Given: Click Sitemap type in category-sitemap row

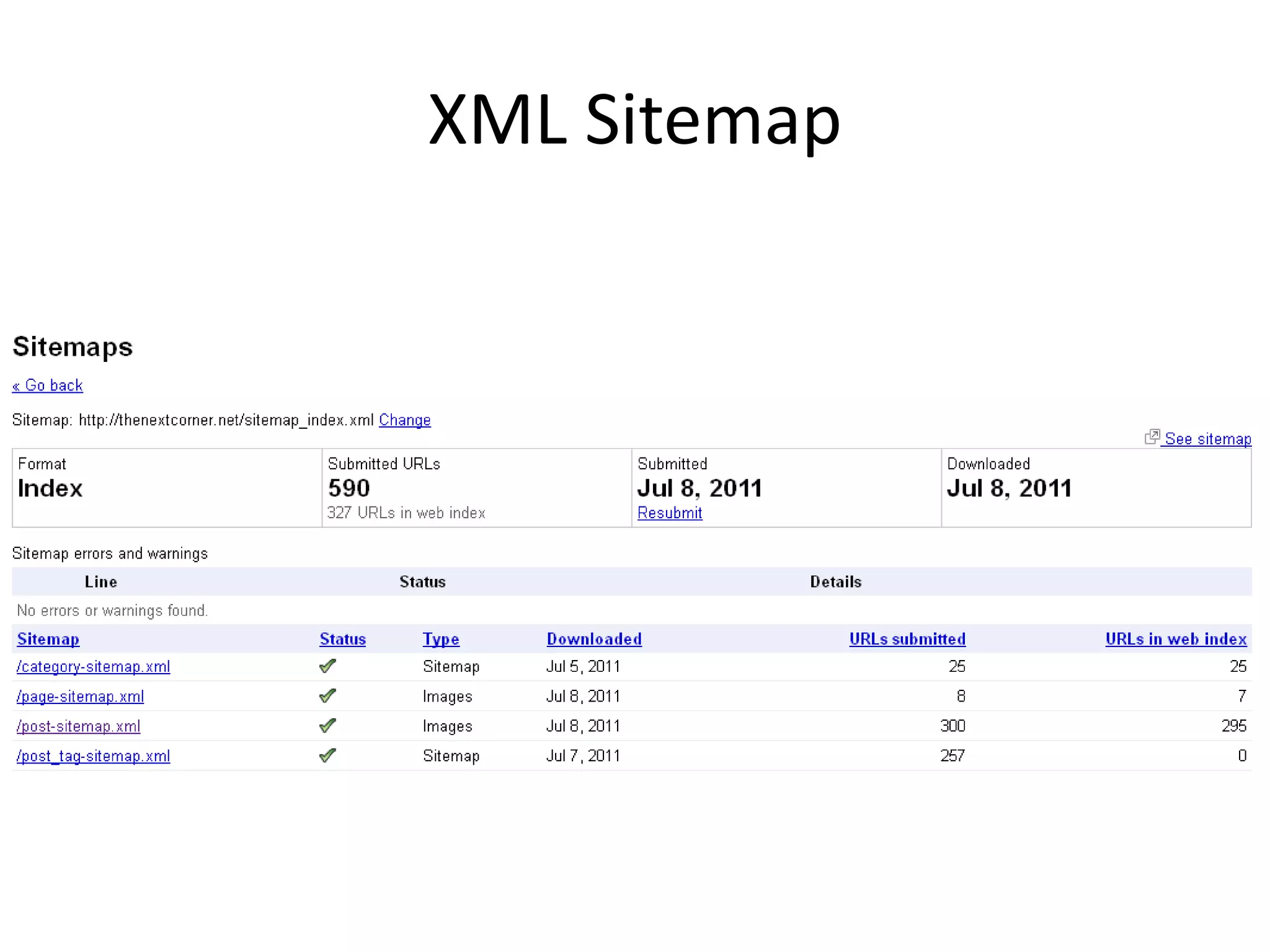Looking at the screenshot, I should click(451, 667).
